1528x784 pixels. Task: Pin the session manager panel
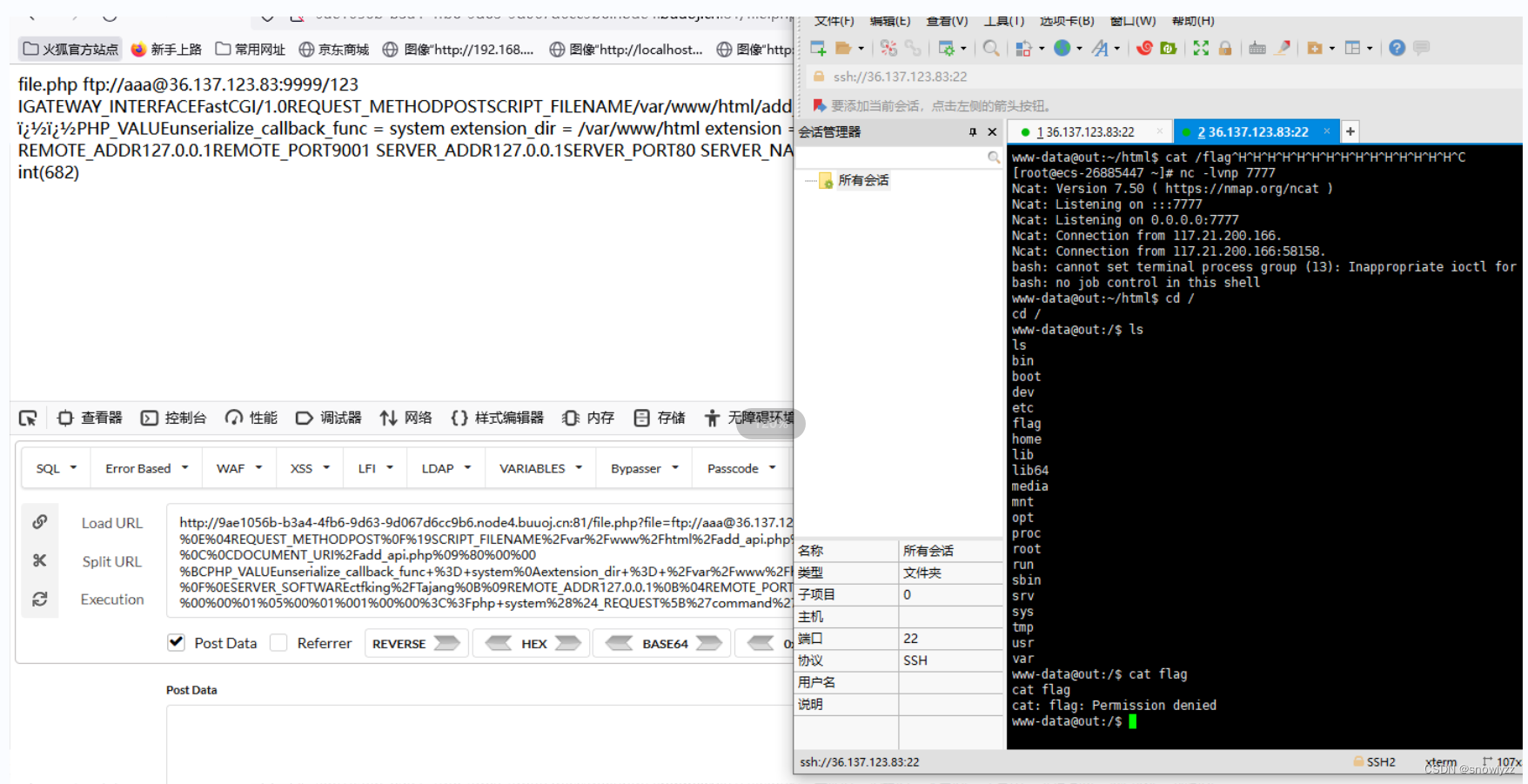973,132
